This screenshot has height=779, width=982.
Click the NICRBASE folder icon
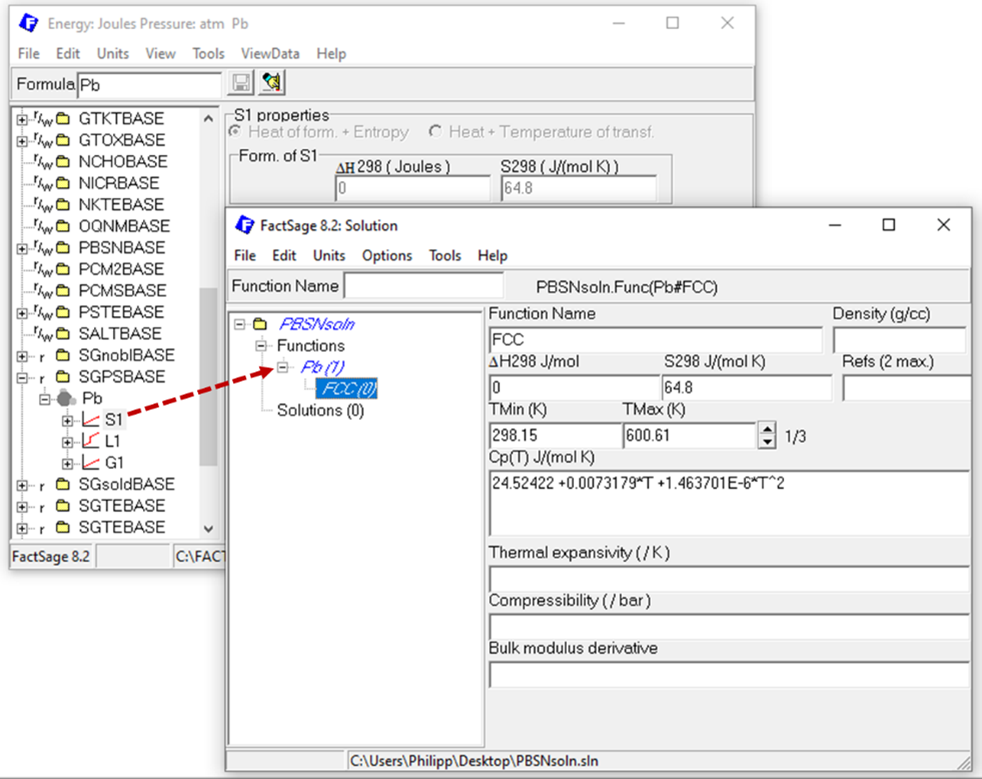(63, 183)
